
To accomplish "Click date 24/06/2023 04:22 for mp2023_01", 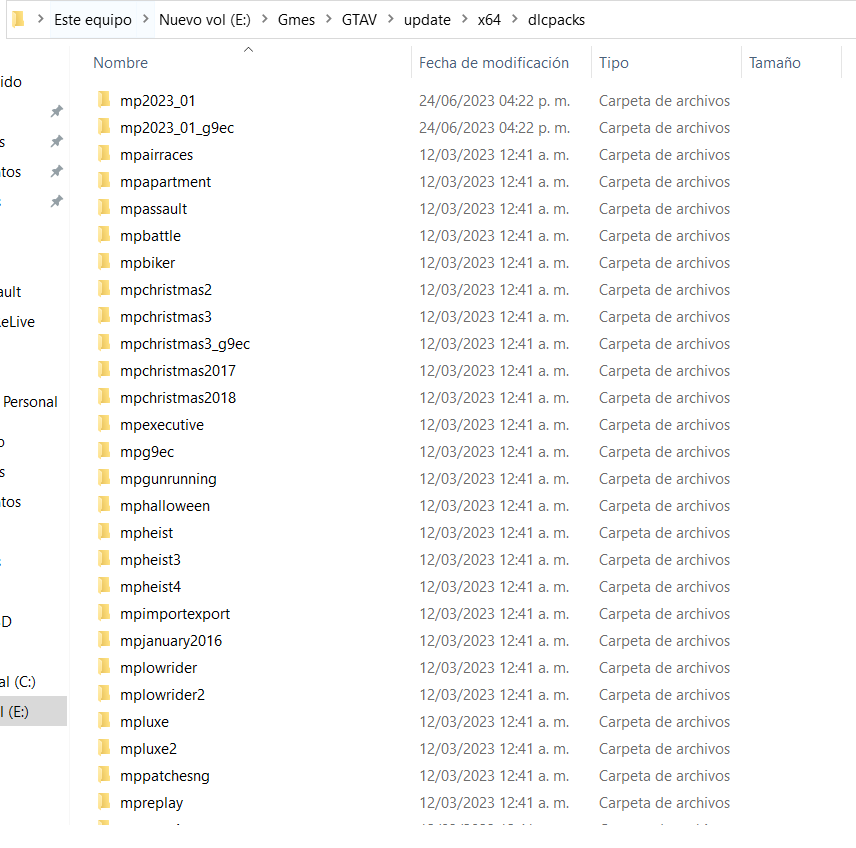I will pos(495,101).
